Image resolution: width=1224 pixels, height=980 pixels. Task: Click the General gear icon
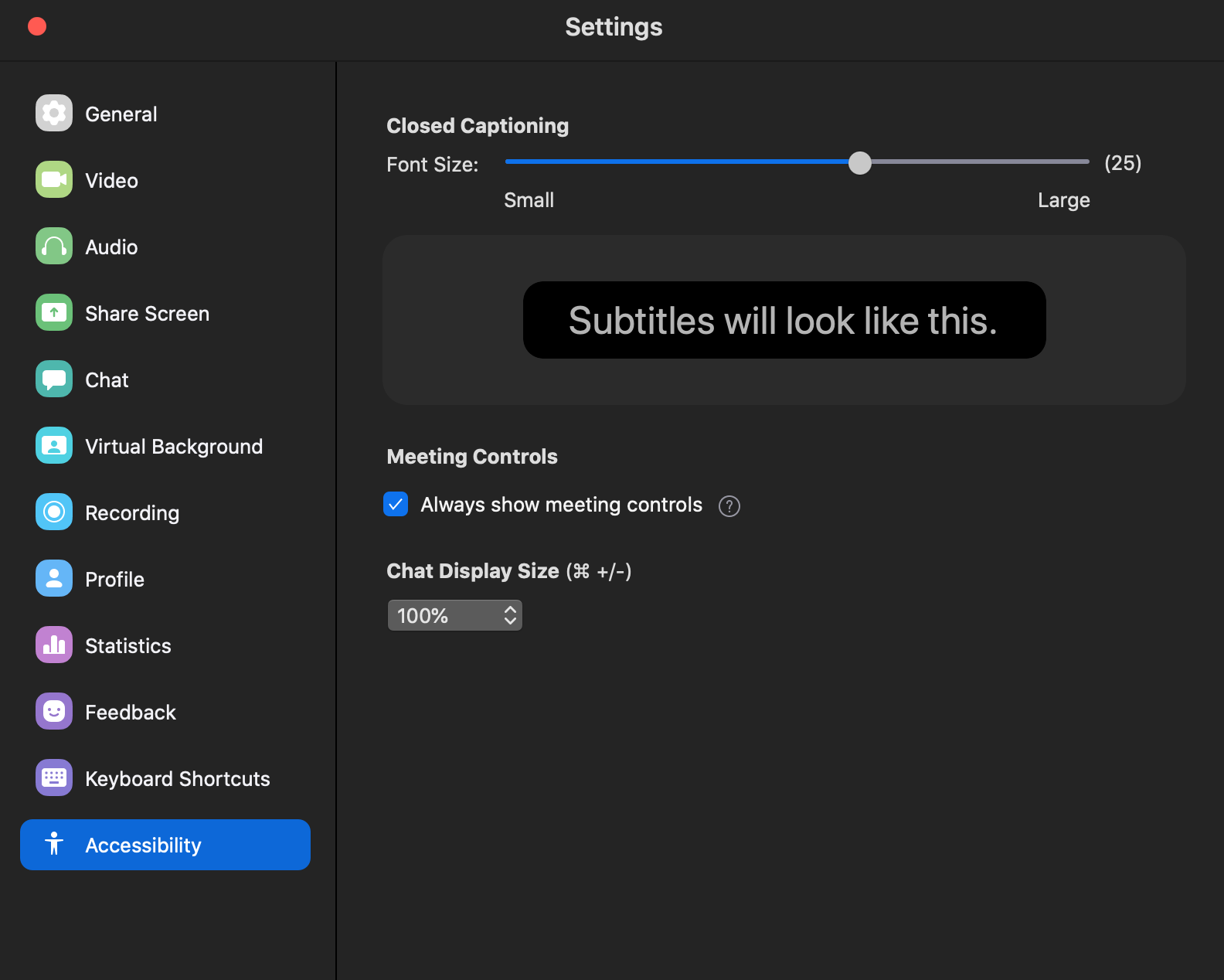[54, 114]
